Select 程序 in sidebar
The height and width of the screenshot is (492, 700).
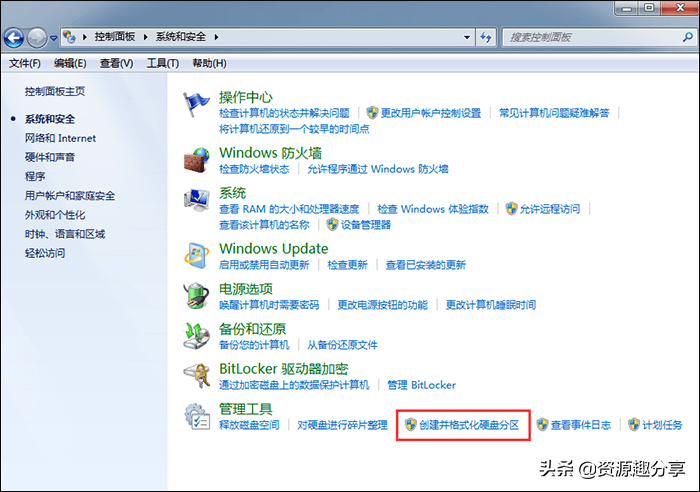[35, 176]
